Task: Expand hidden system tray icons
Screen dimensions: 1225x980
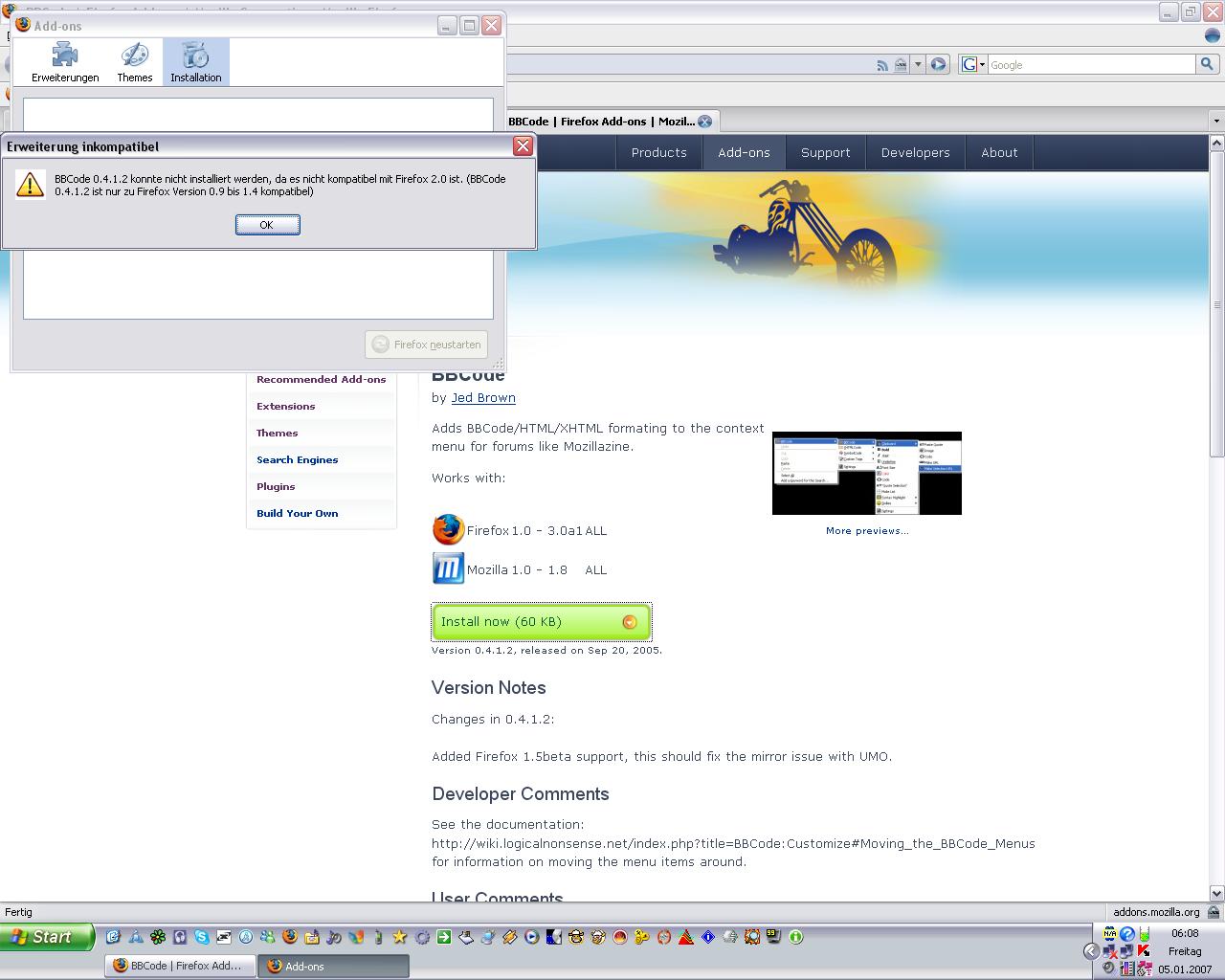Action: point(1092,951)
